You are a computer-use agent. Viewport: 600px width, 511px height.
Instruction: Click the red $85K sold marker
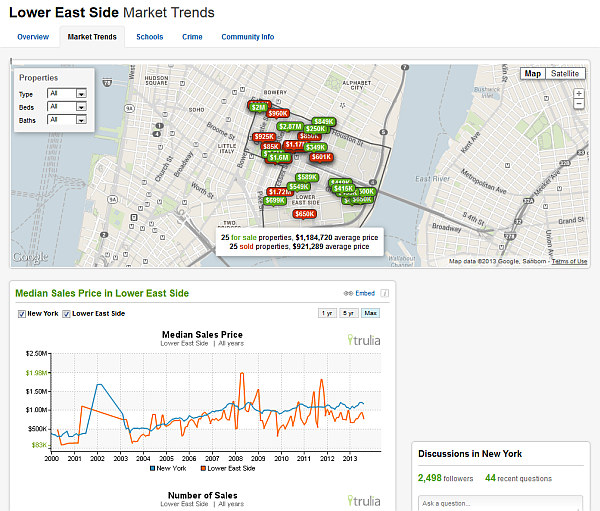271,146
